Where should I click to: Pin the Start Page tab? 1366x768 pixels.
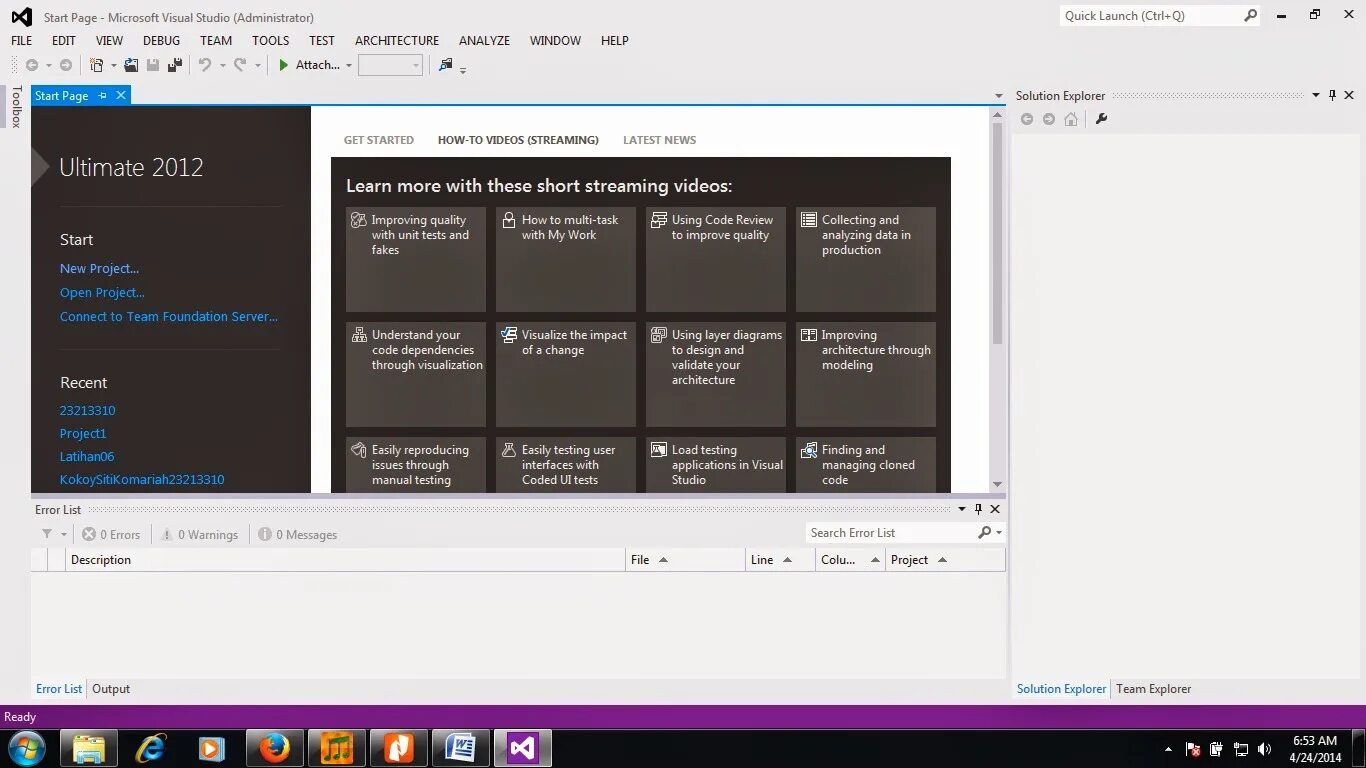[x=102, y=96]
